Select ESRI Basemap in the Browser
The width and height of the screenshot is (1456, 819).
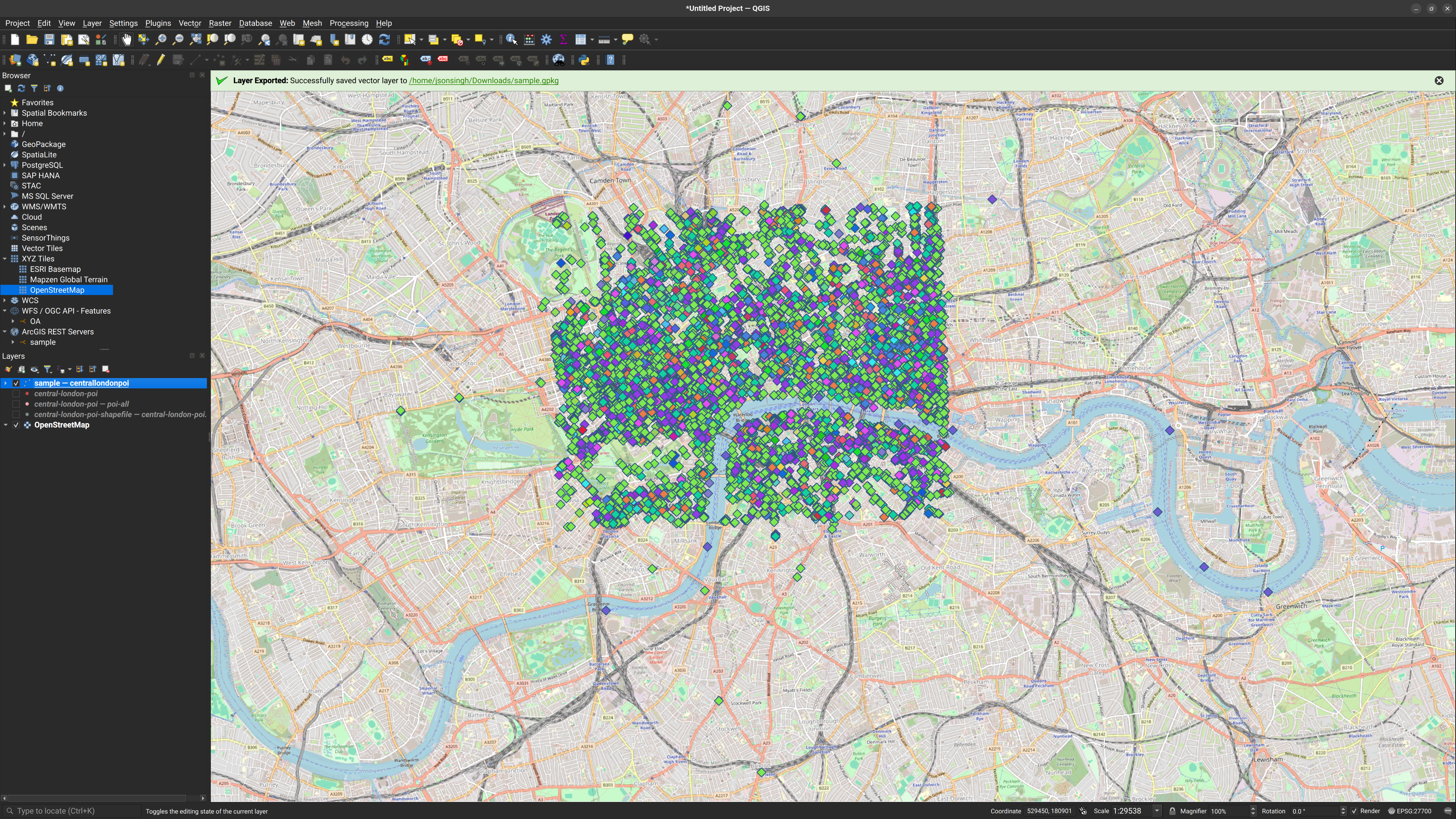(x=55, y=269)
